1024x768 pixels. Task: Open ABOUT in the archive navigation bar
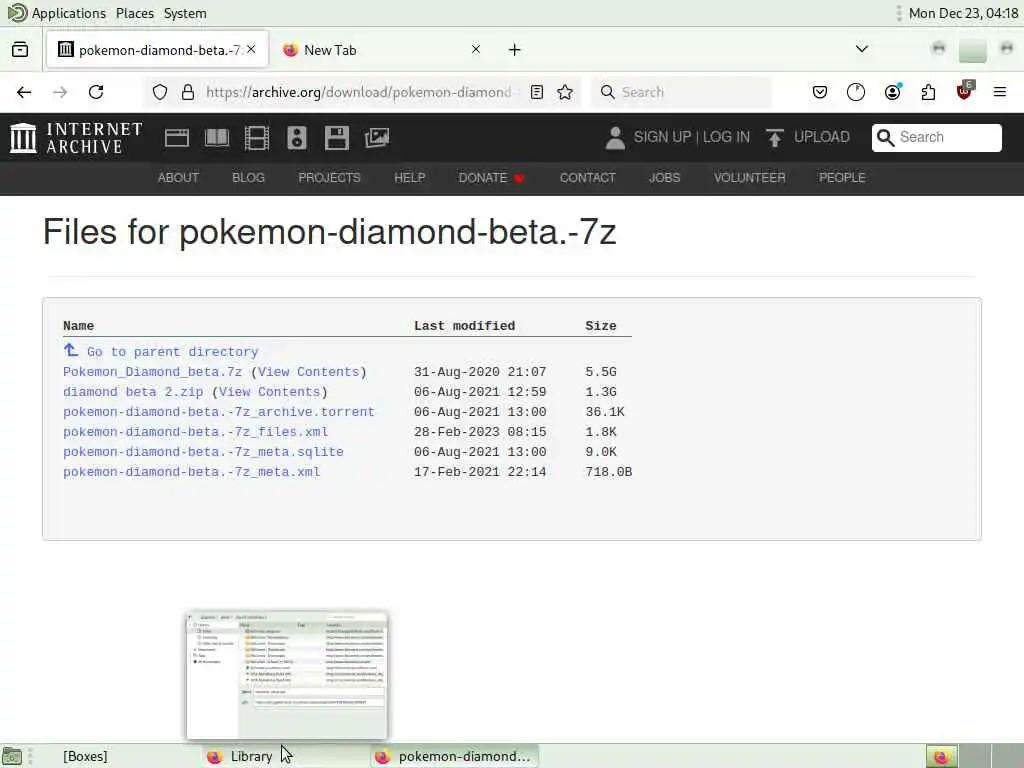tap(178, 178)
